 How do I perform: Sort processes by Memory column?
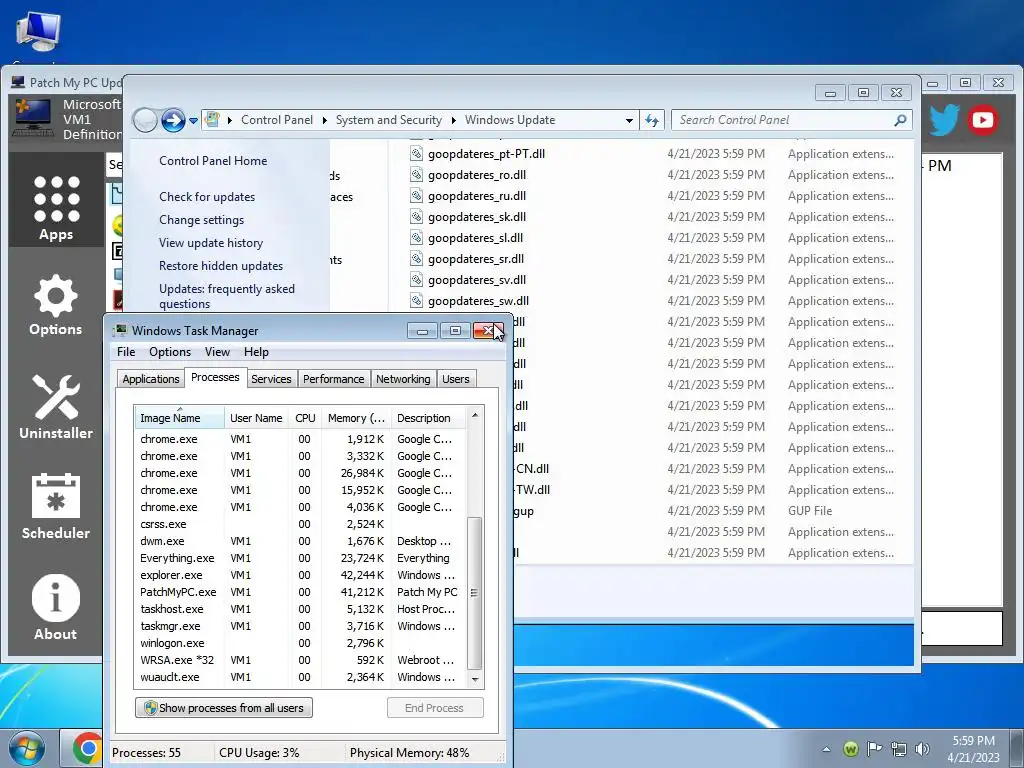tap(356, 418)
